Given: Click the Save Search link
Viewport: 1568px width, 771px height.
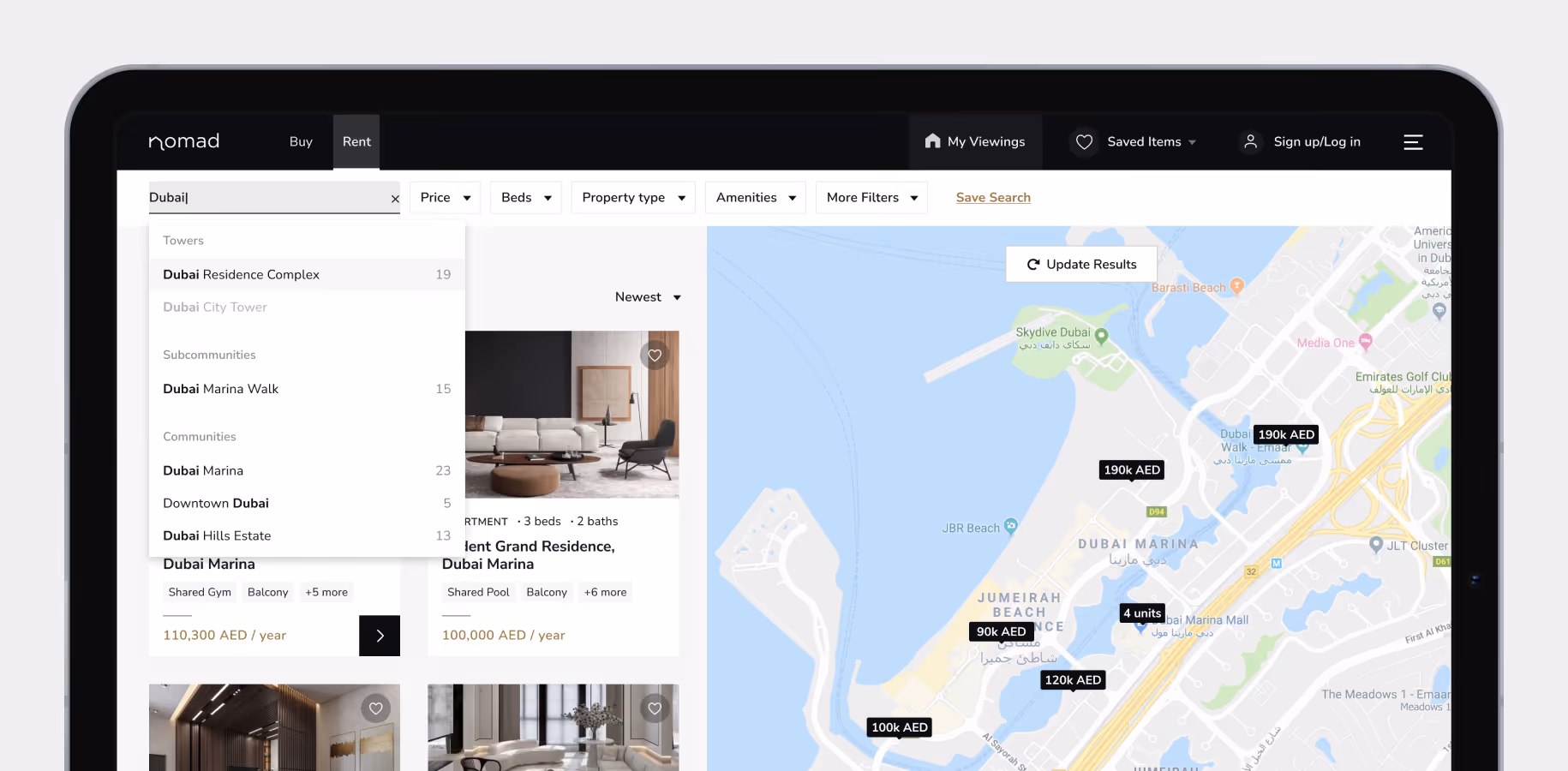Looking at the screenshot, I should (993, 198).
